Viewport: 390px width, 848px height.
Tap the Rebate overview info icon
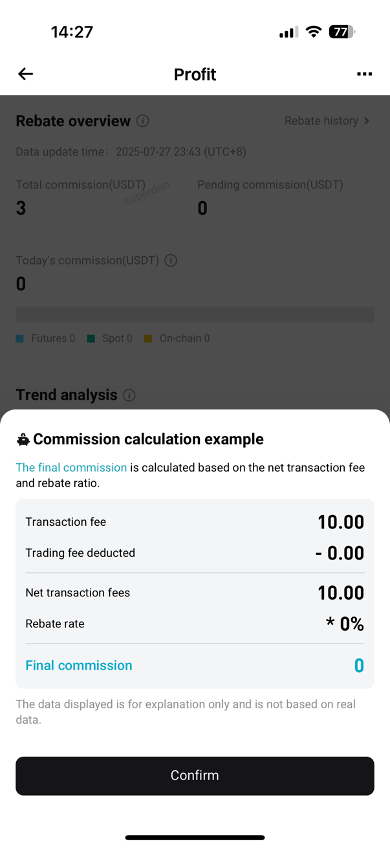tap(143, 121)
